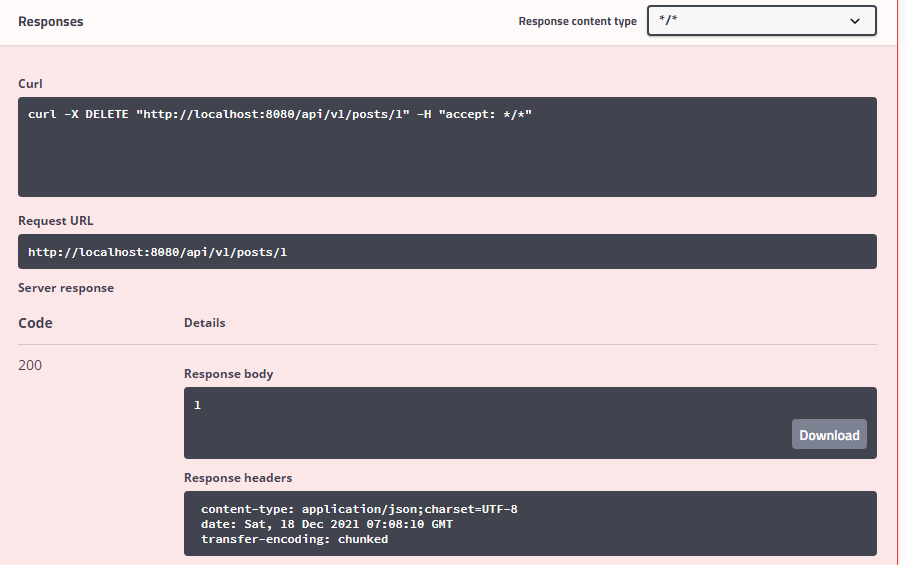The image size is (905, 565).
Task: Click the Response headers label
Action: pyautogui.click(x=238, y=478)
